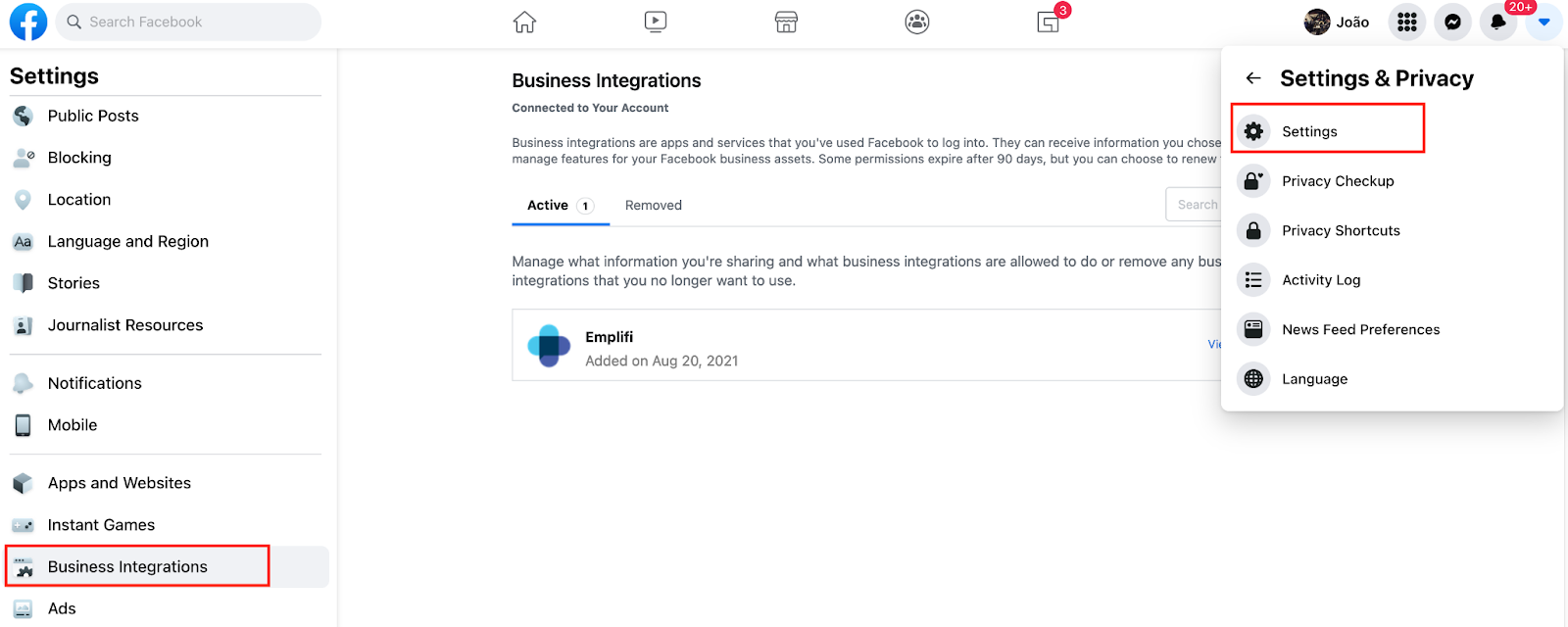1568x627 pixels.
Task: Open the notifications bell
Action: (1497, 22)
